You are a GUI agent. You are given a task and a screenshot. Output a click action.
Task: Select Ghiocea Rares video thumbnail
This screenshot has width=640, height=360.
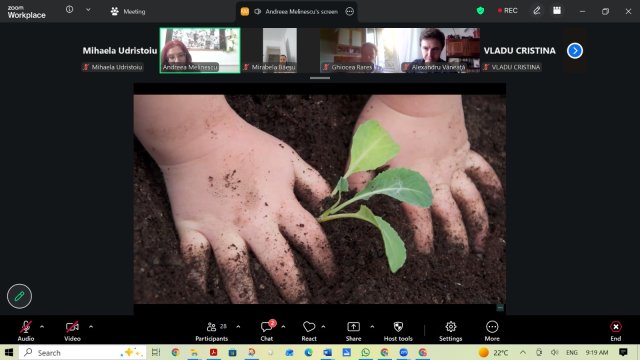[x=360, y=51]
